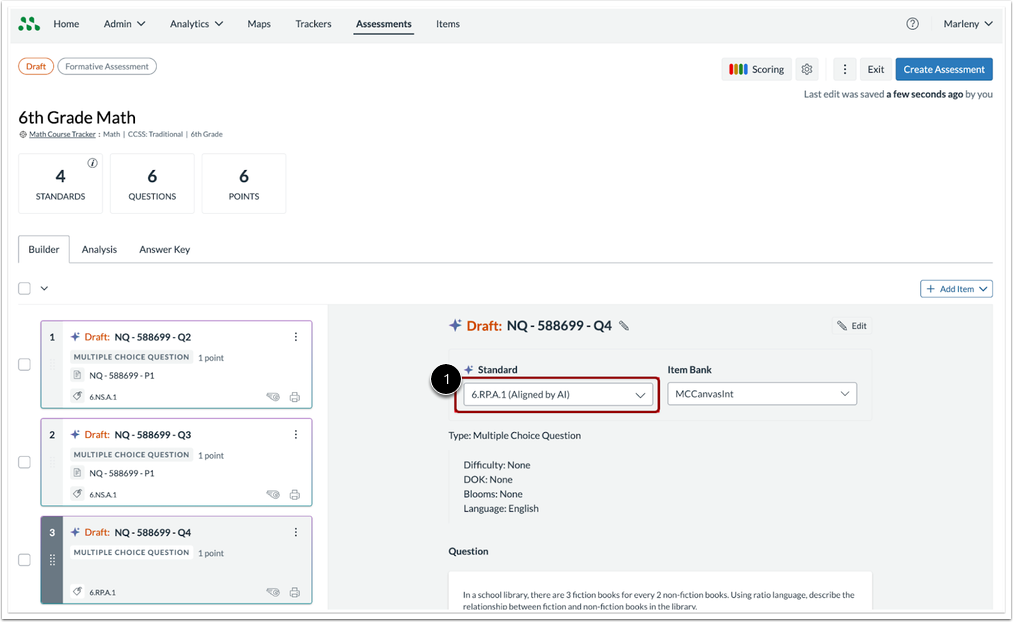Click the standard tag icon in Q3 card
Viewport: 1013px width, 622px height.
pyautogui.click(x=78, y=494)
